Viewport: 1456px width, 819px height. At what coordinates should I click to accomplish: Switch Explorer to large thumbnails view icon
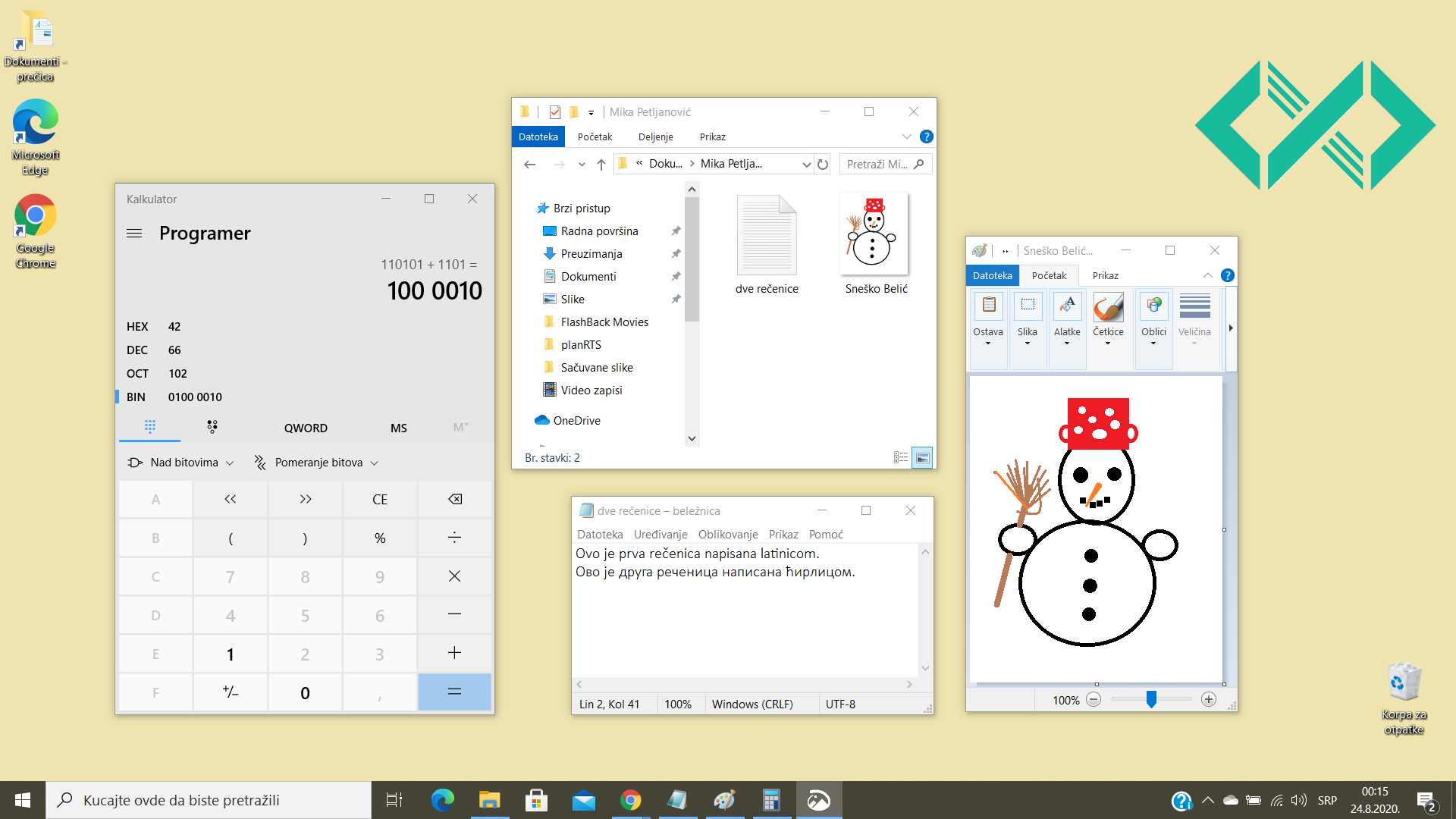click(922, 457)
